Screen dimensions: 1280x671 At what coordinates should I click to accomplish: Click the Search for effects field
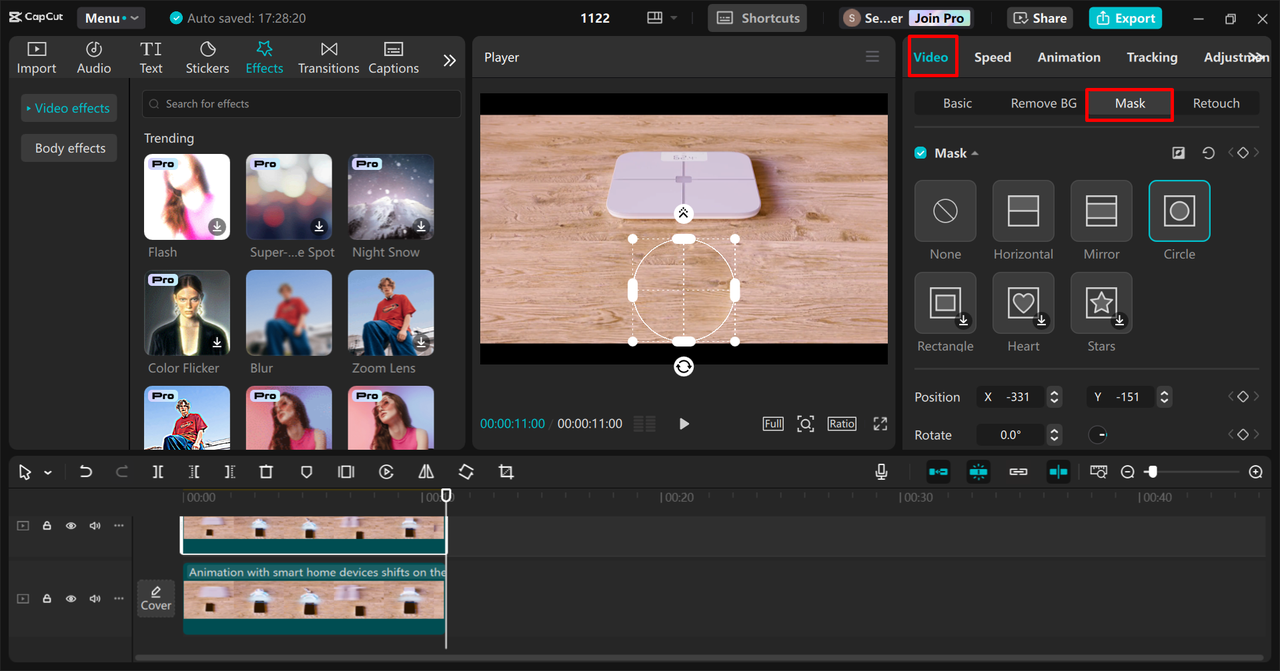click(301, 104)
